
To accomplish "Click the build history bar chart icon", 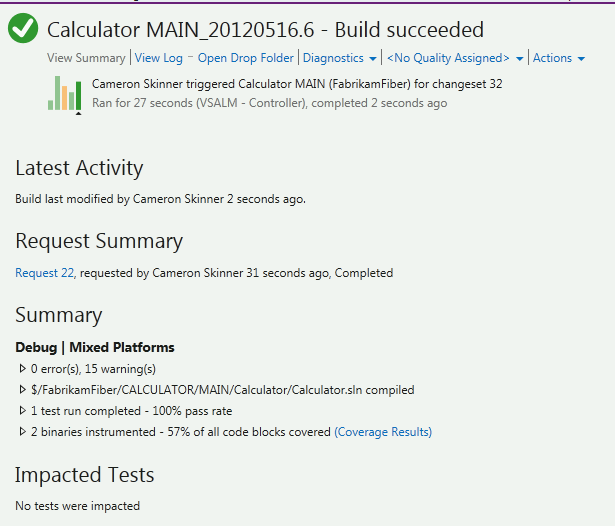I will [64, 93].
